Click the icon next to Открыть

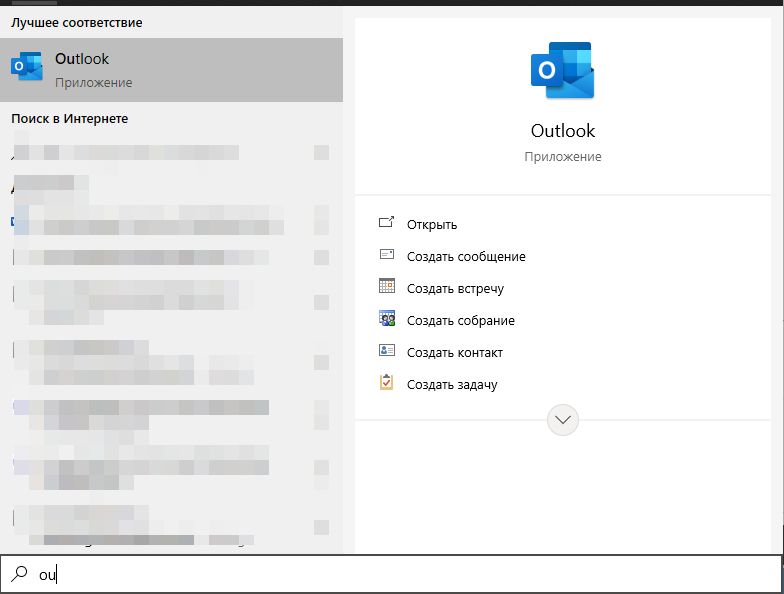click(x=387, y=224)
